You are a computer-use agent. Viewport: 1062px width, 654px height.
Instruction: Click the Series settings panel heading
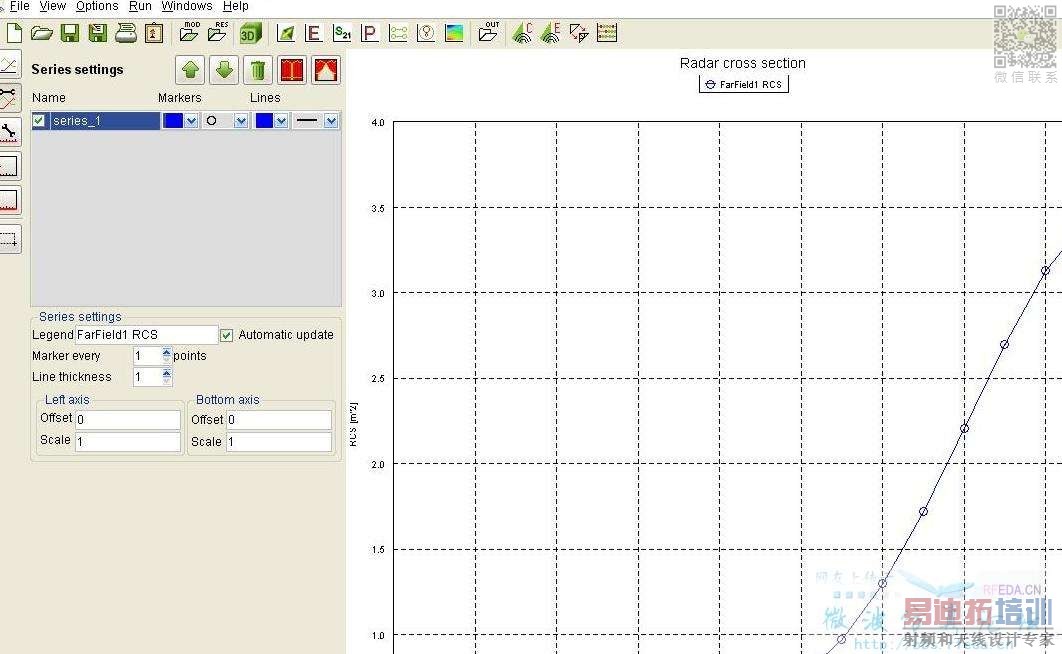pos(77,69)
